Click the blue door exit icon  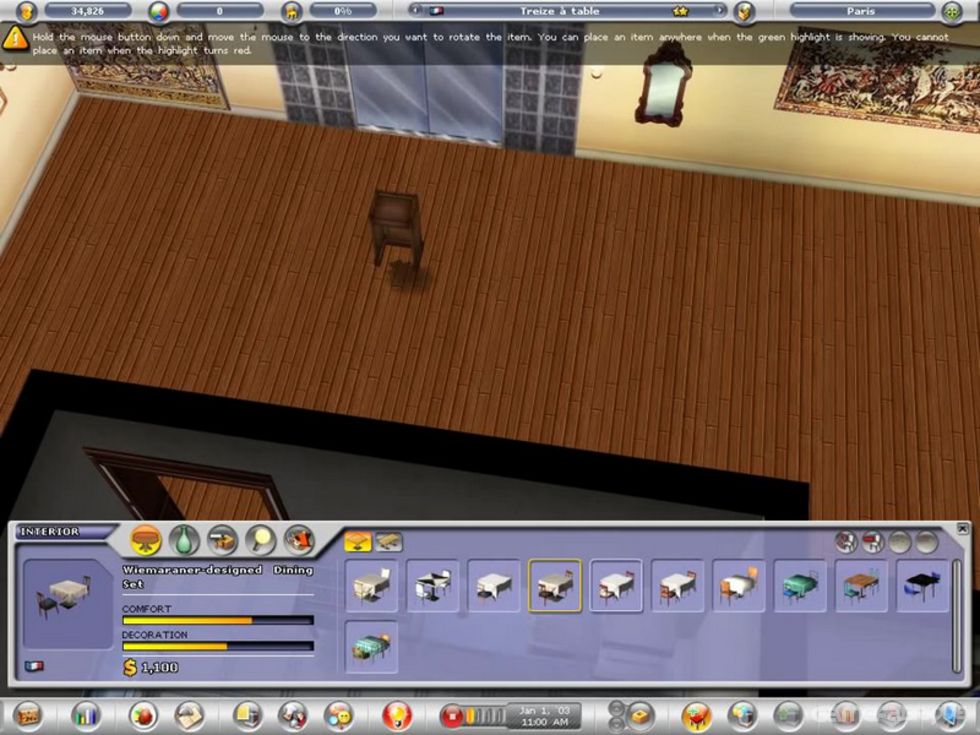click(950, 714)
